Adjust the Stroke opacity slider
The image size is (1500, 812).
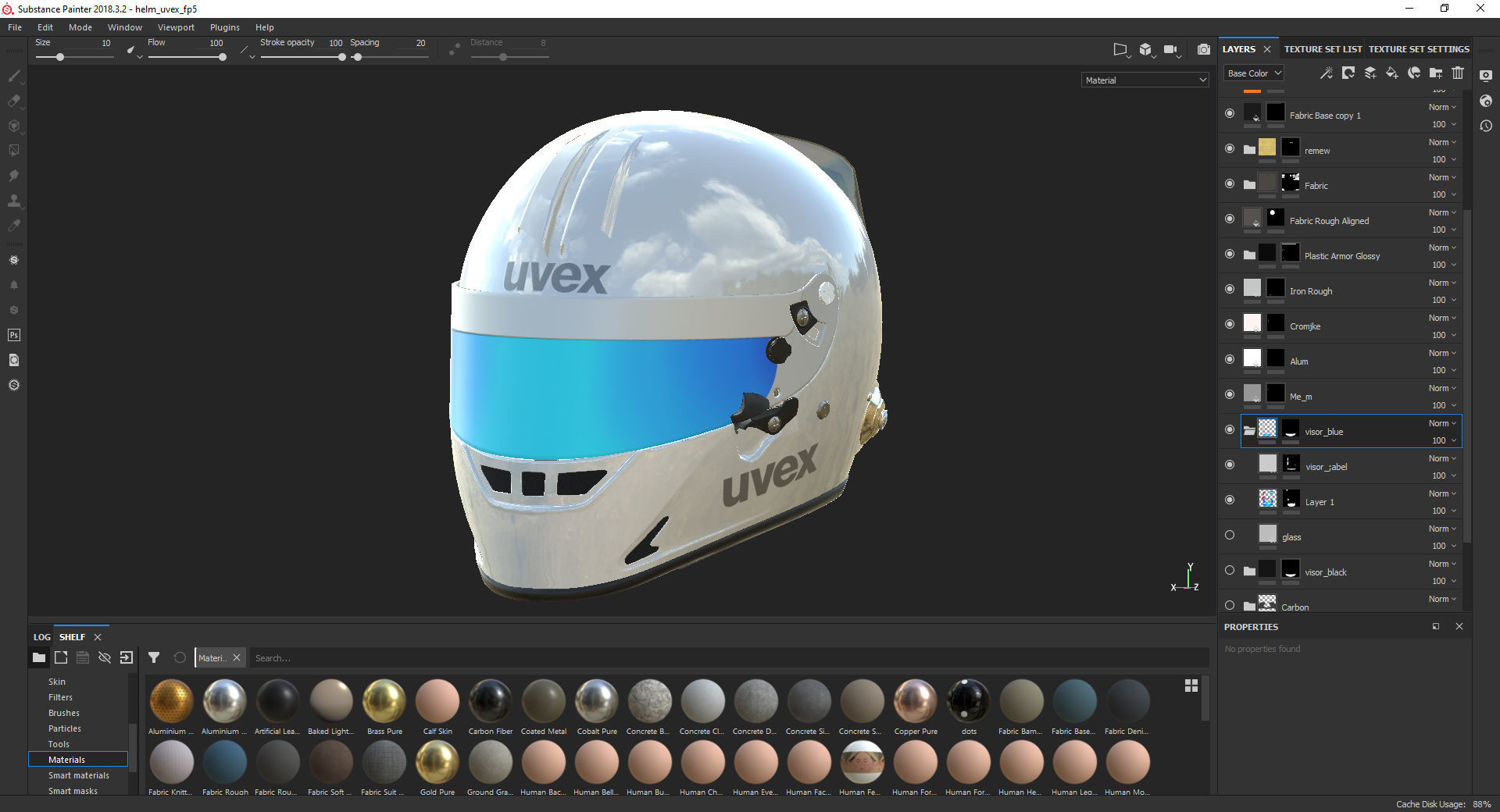pyautogui.click(x=302, y=57)
